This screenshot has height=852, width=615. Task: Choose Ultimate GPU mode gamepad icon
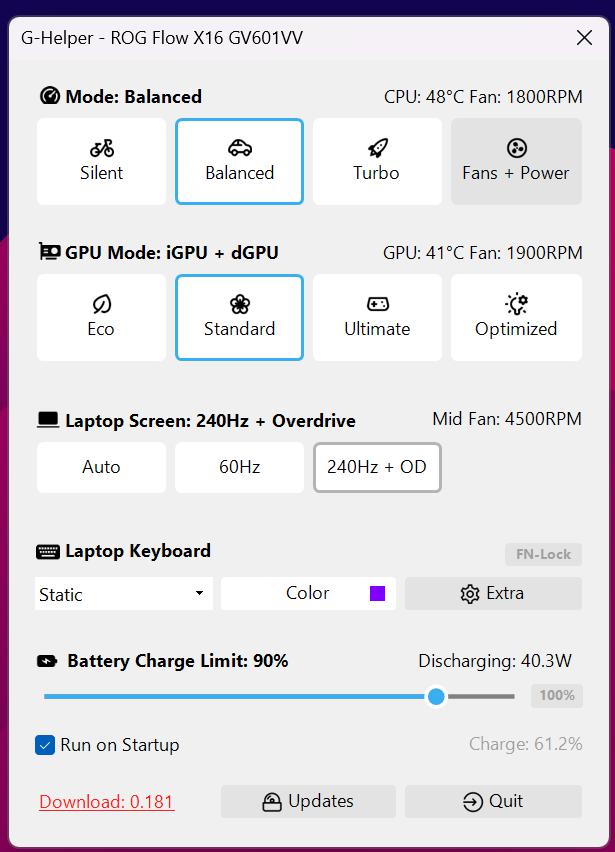click(x=377, y=317)
